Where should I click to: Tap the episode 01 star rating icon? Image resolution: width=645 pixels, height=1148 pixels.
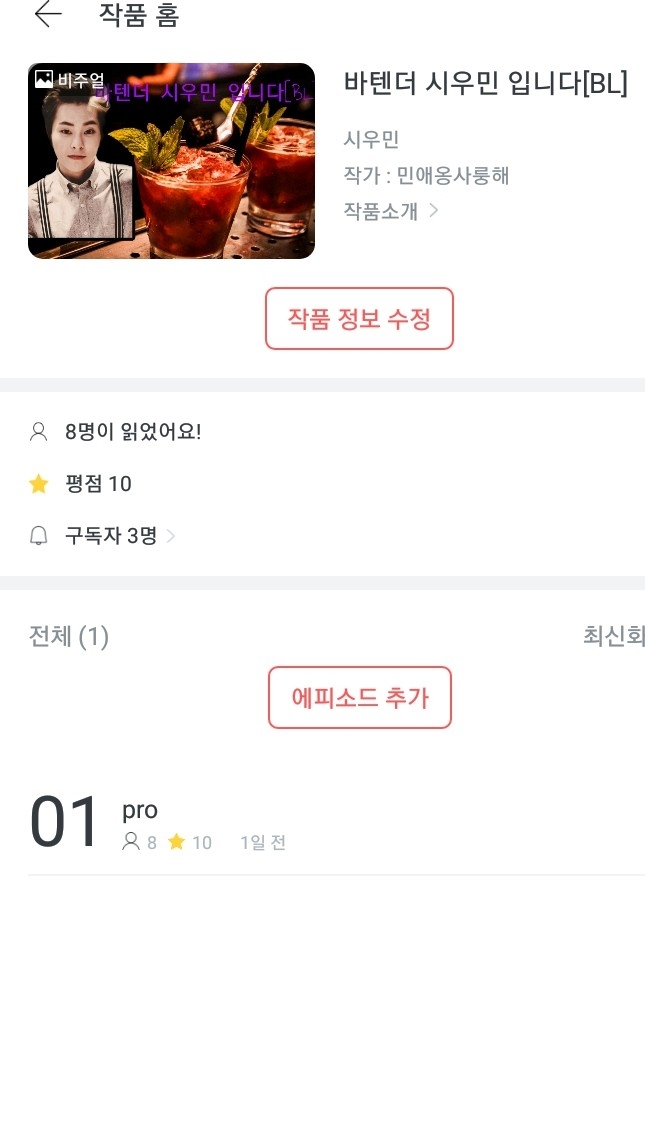click(177, 842)
